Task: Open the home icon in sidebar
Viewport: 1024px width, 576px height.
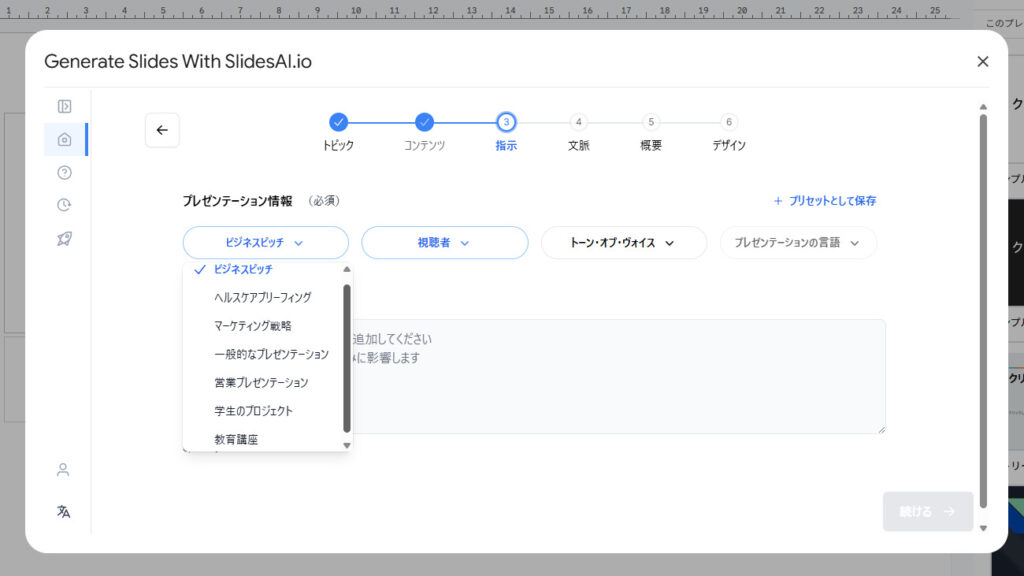Action: [x=64, y=139]
